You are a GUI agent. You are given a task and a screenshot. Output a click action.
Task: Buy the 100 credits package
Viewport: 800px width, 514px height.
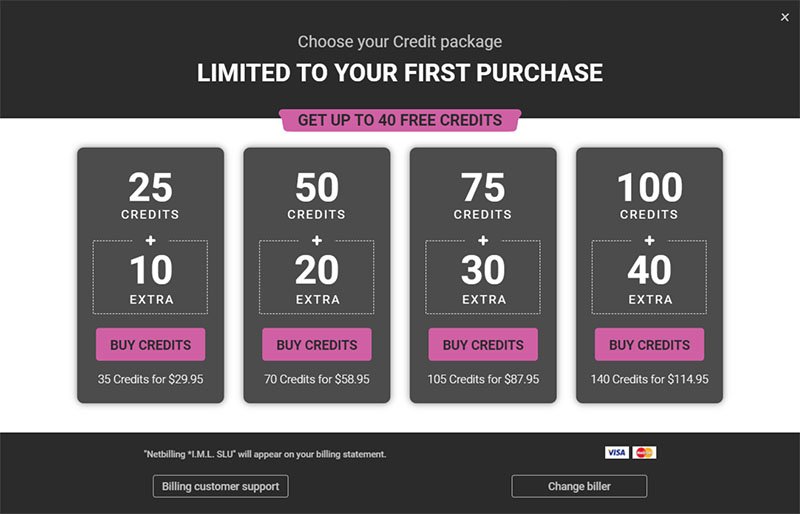[649, 345]
